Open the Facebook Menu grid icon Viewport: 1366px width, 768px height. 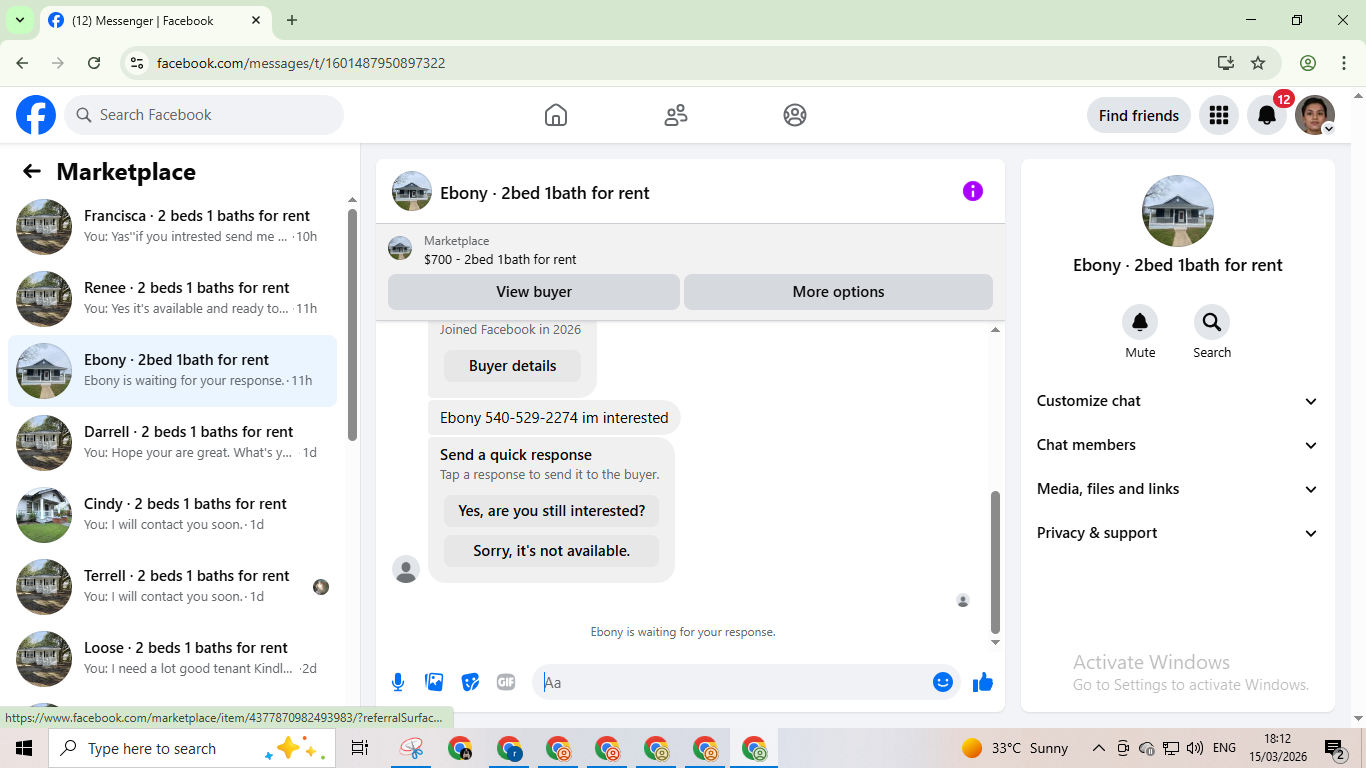coord(1218,115)
